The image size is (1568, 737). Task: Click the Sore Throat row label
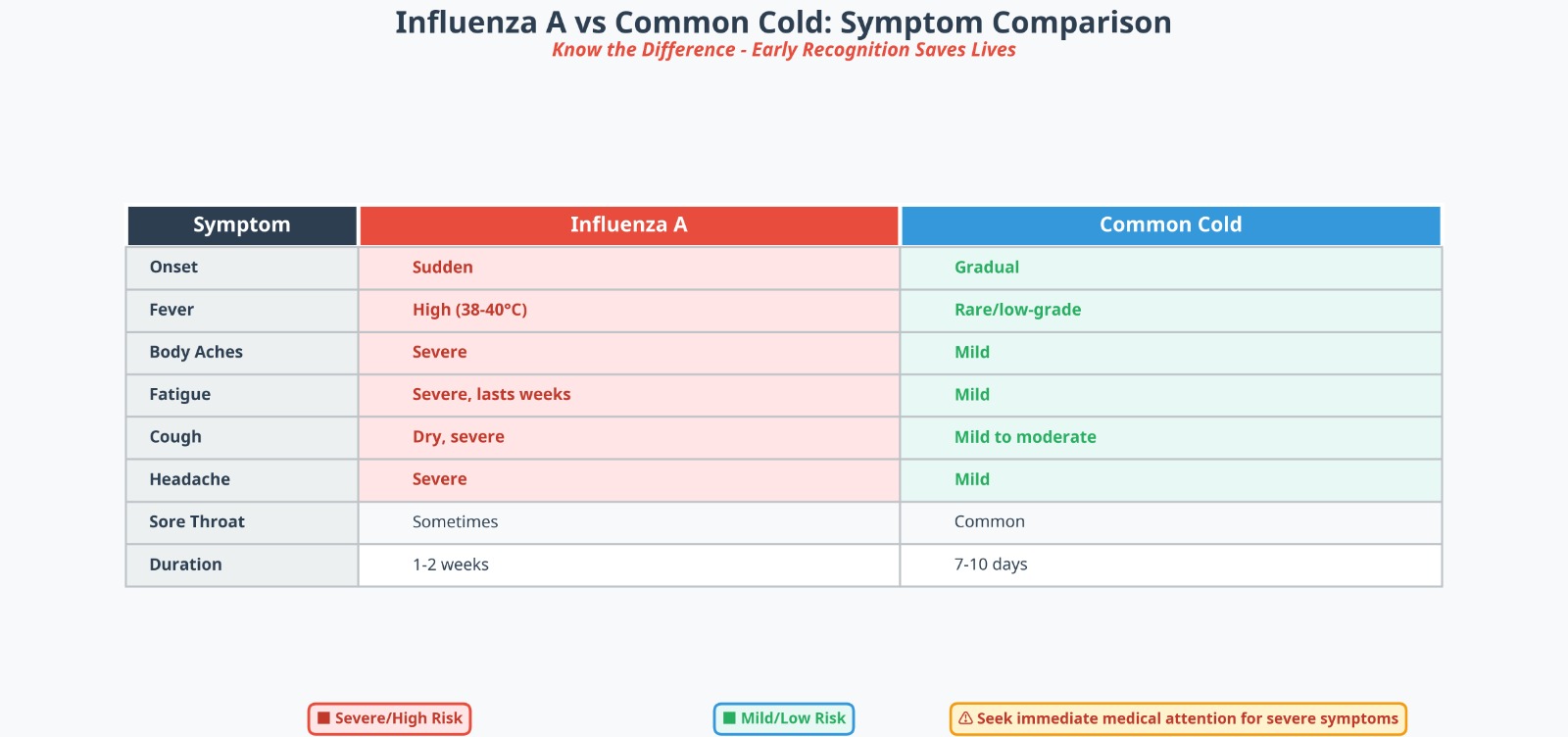pyautogui.click(x=197, y=522)
